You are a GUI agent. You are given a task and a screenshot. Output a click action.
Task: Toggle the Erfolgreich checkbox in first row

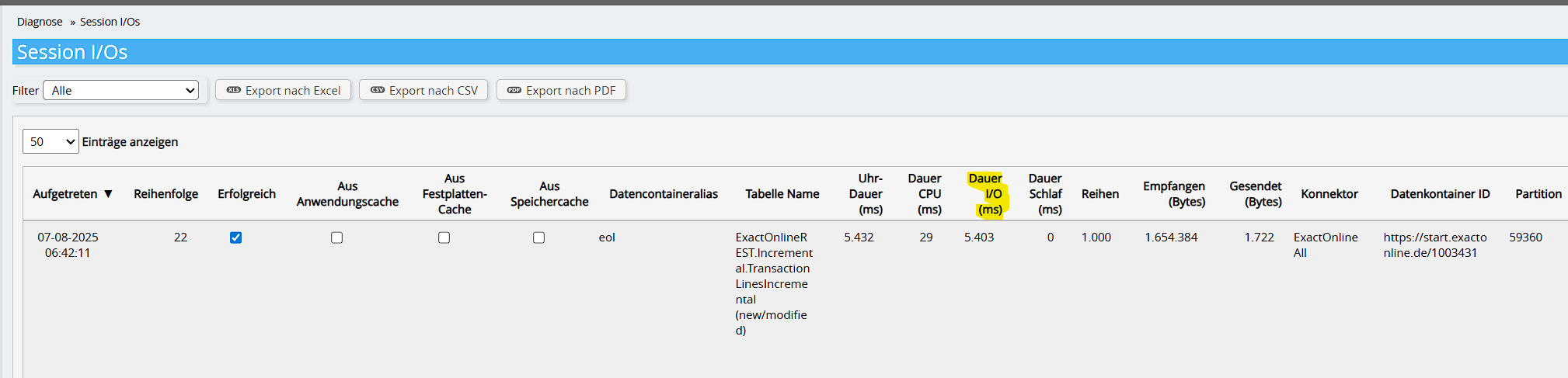coord(236,238)
